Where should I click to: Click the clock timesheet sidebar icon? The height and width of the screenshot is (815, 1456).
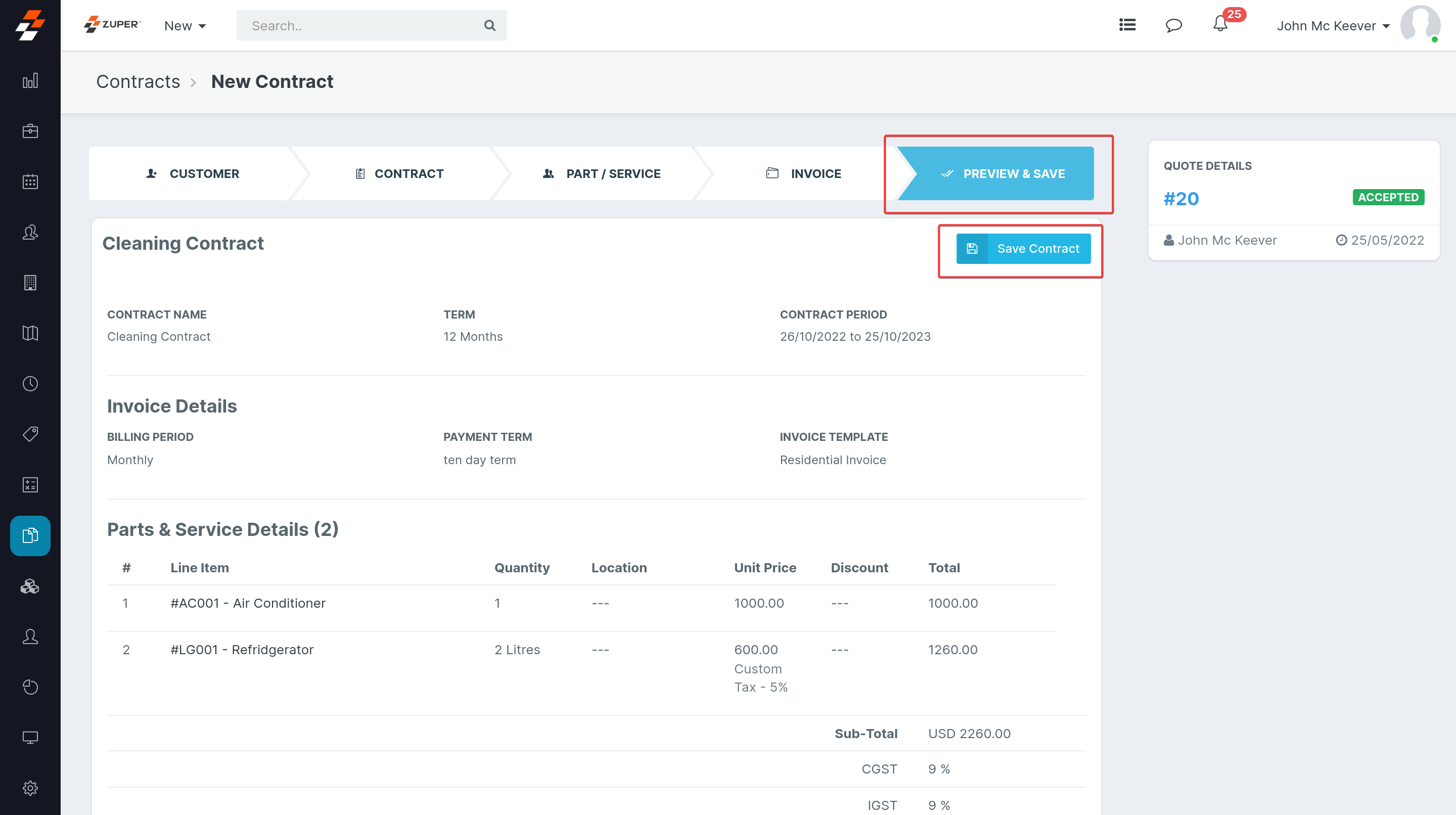click(30, 384)
